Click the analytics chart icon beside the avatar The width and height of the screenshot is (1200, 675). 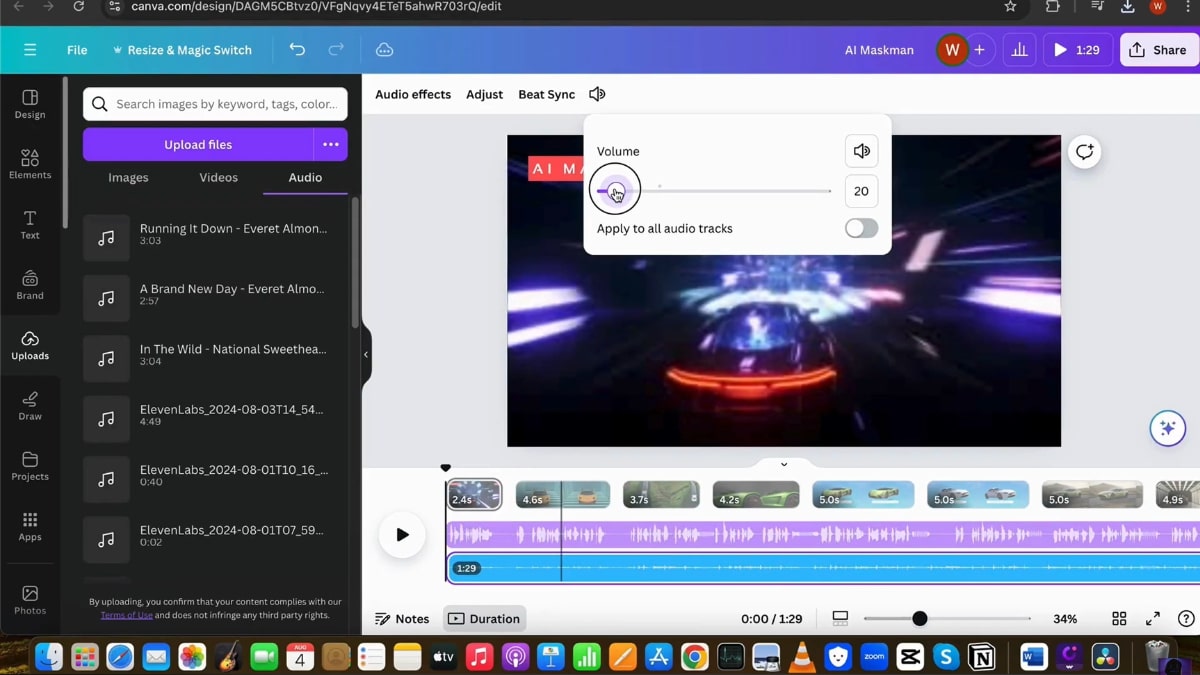(x=1019, y=49)
